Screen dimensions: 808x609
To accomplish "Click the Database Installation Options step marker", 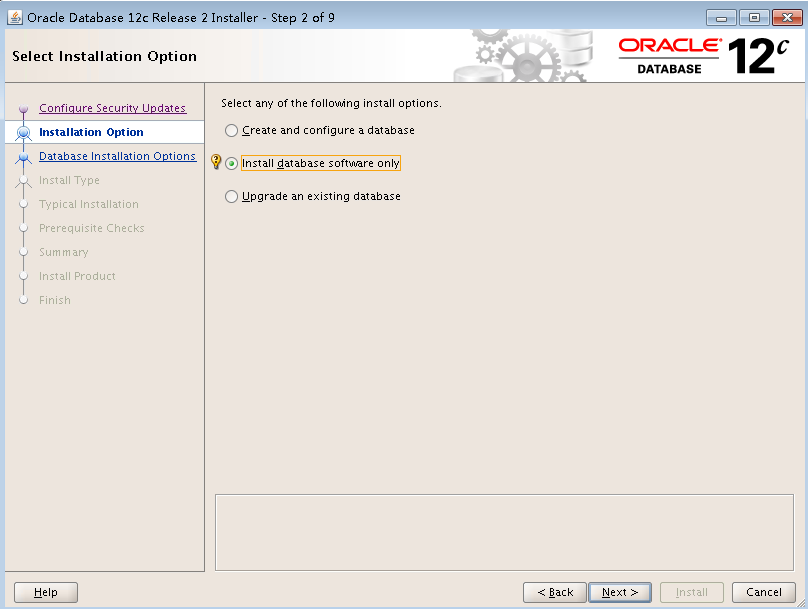I will (23, 157).
